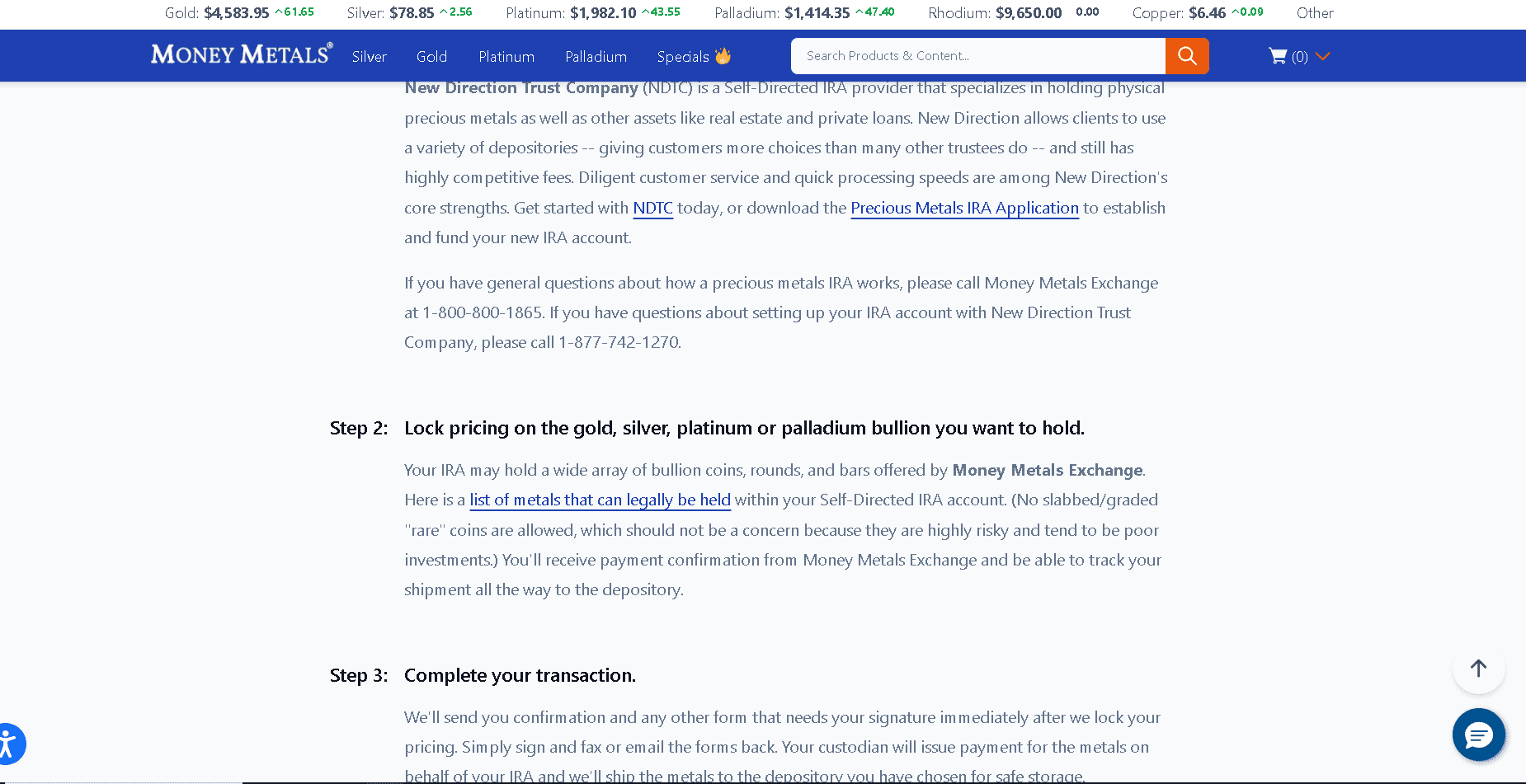The width and height of the screenshot is (1526, 784).
Task: Open the accessibility options icon
Action: click(x=7, y=744)
